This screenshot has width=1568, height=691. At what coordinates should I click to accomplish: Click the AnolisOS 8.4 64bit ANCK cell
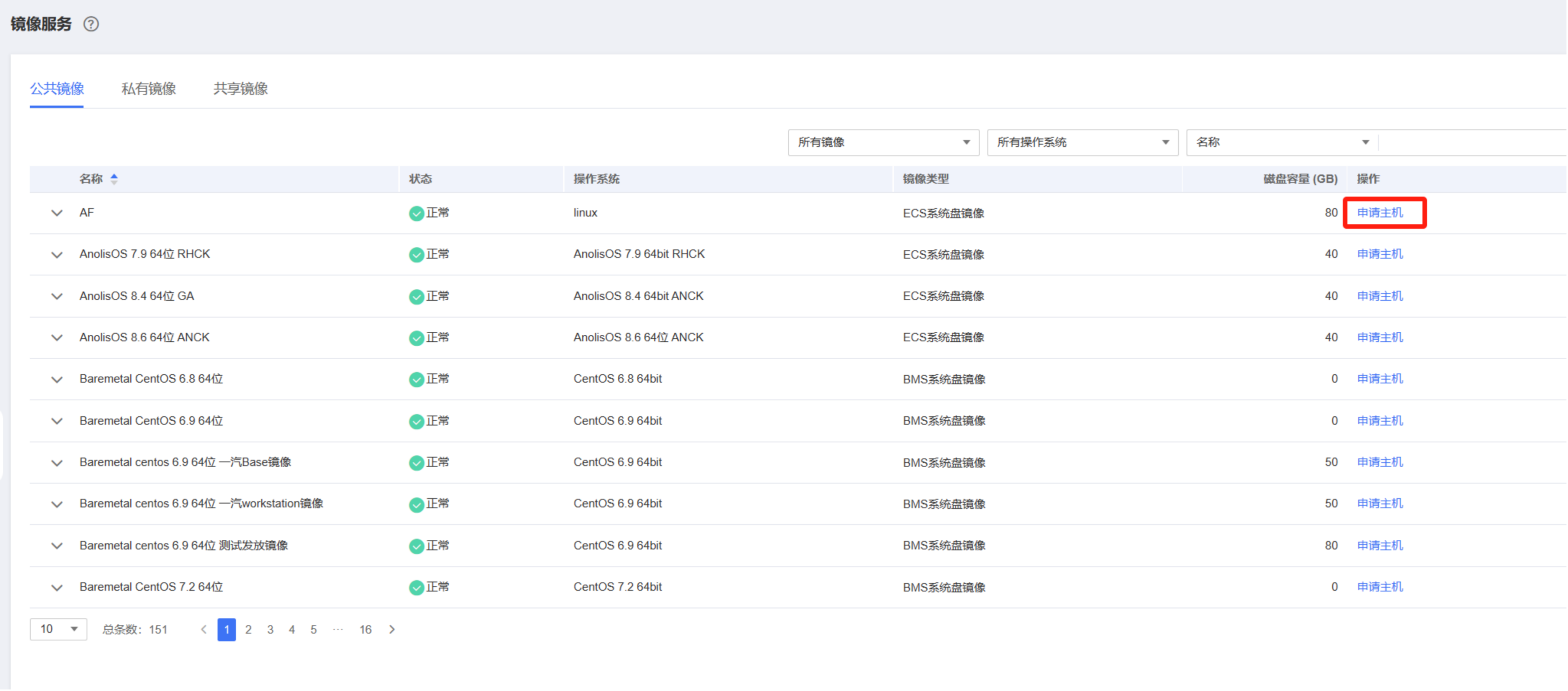tap(638, 296)
